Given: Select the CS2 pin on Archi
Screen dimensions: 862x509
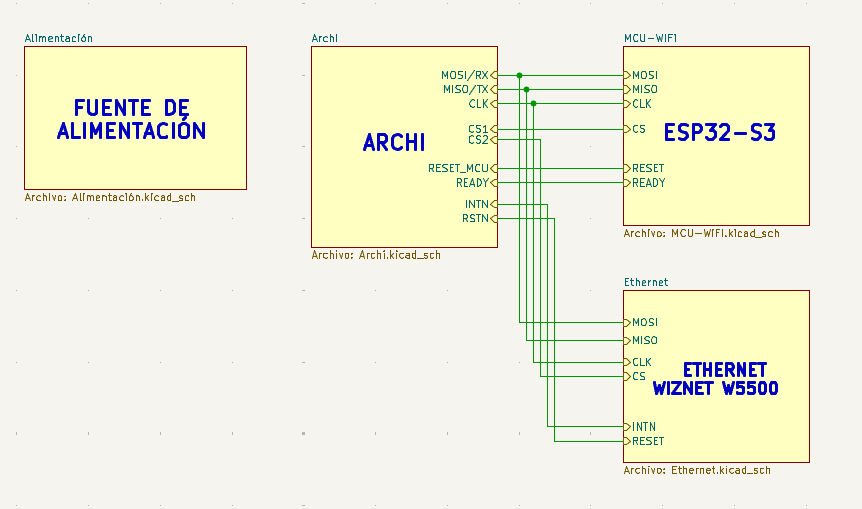Looking at the screenshot, I should point(483,140).
